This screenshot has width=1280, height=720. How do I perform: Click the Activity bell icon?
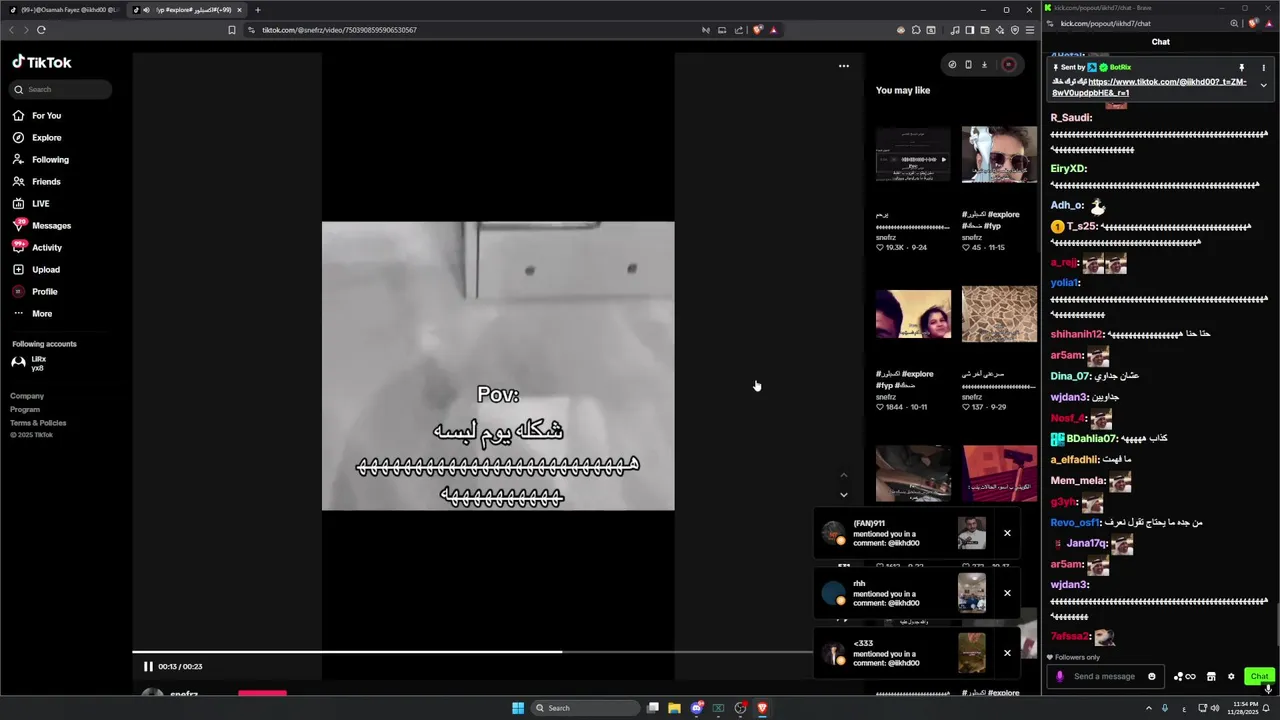[x=19, y=247]
